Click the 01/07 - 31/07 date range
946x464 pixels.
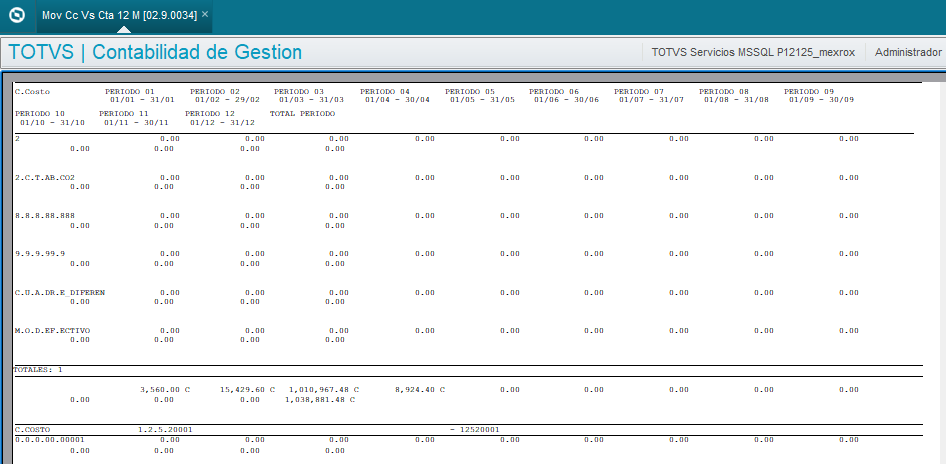click(652, 100)
